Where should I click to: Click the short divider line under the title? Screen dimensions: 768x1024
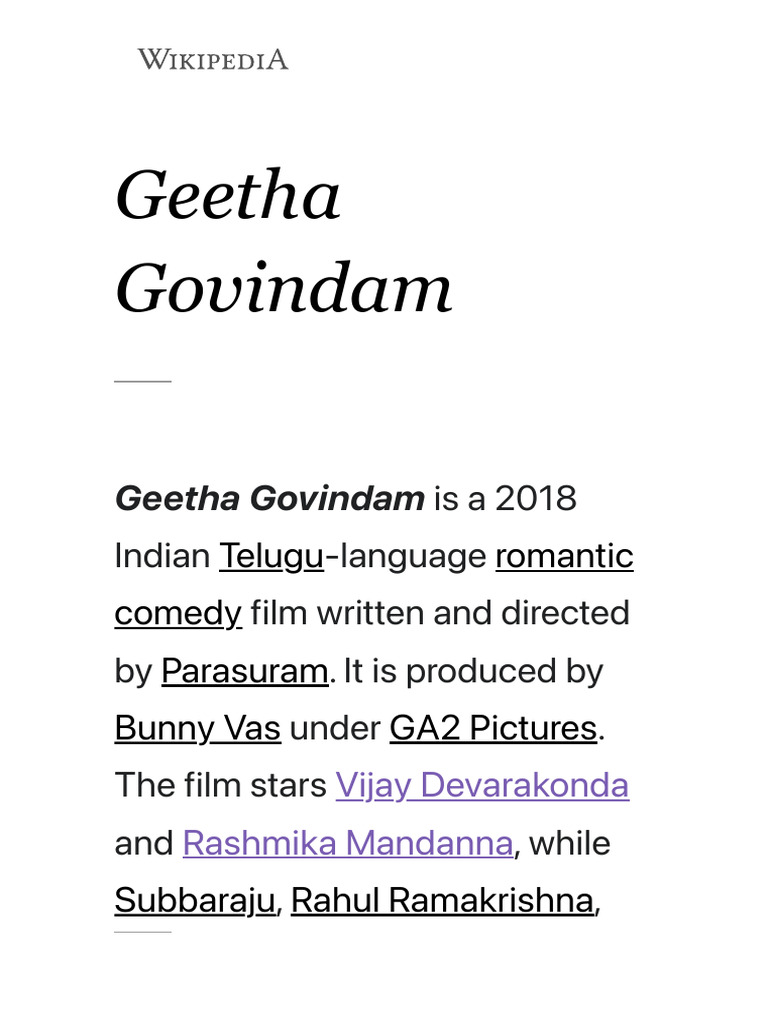[x=143, y=381]
